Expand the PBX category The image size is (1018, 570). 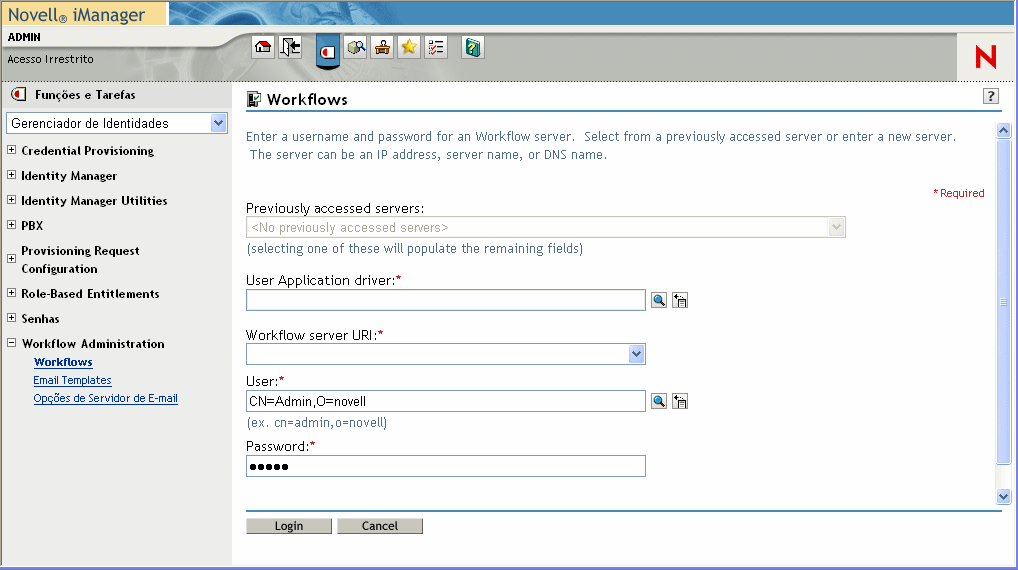tap(11, 225)
